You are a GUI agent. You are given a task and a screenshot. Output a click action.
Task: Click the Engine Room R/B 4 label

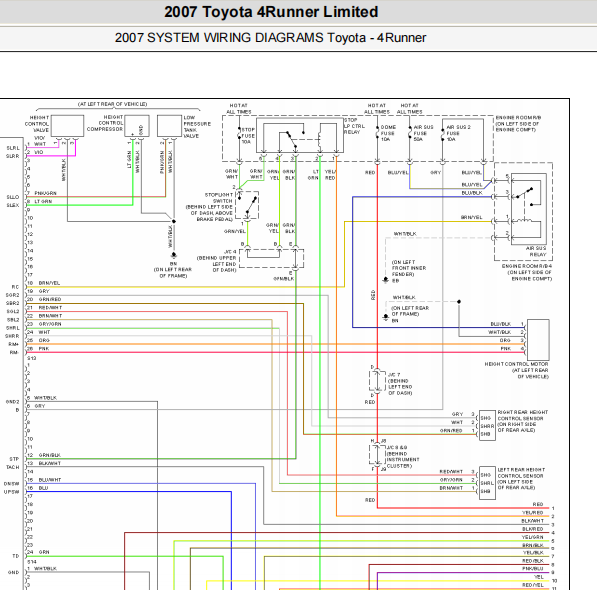(527, 272)
